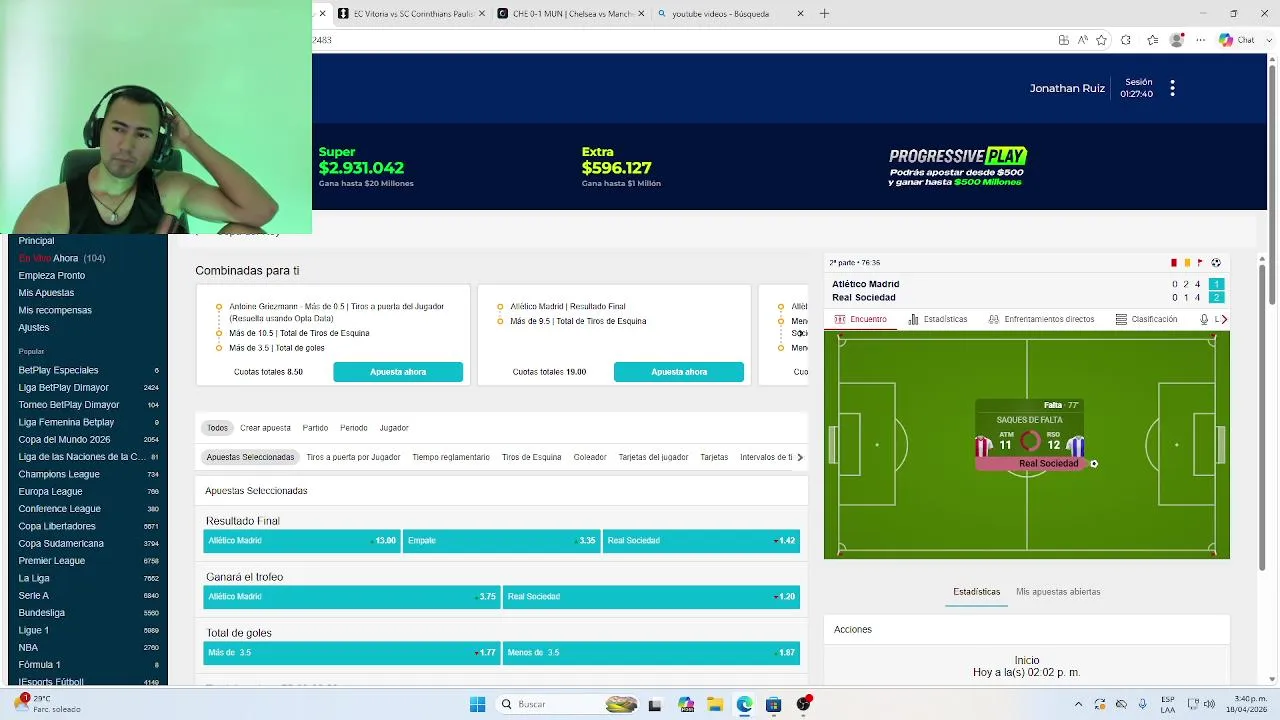Open browser extensions puzzle icon

1126,40
